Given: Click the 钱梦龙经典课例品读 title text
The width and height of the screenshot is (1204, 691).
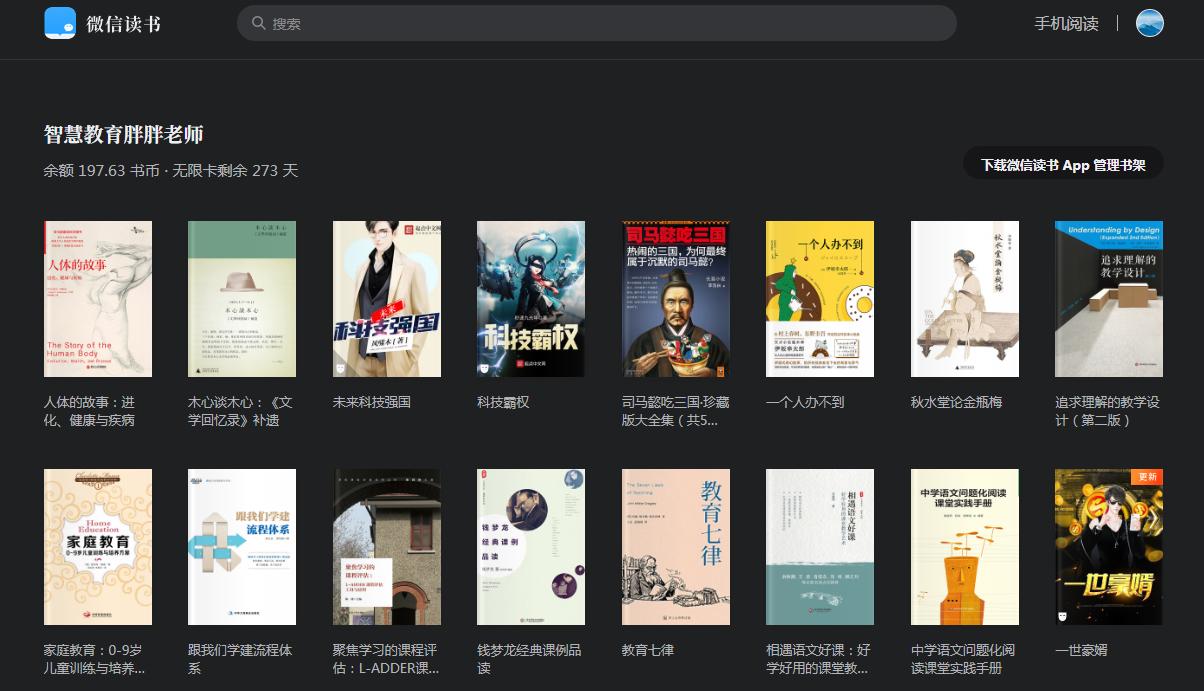Looking at the screenshot, I should point(528,657).
